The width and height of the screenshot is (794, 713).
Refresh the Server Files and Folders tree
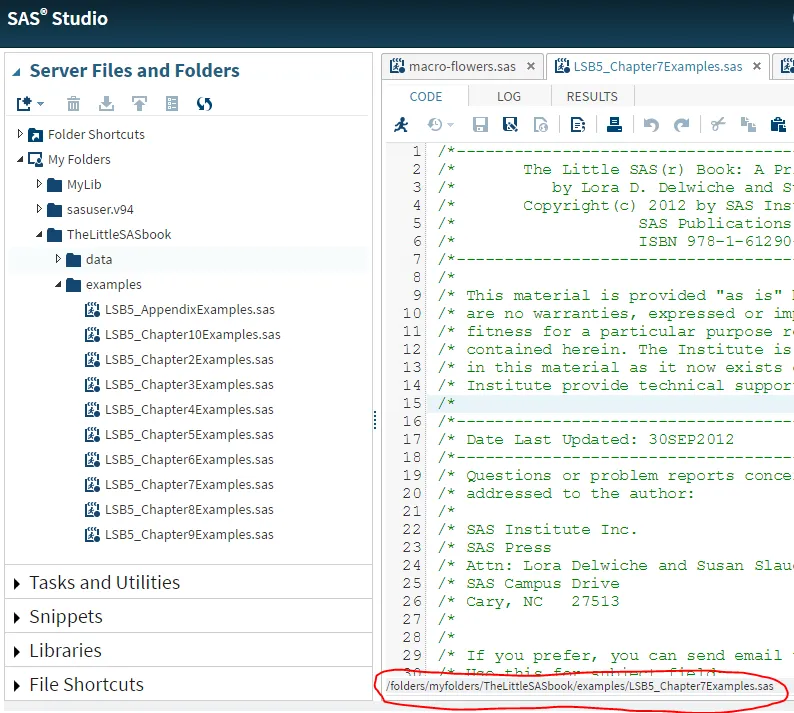205,104
